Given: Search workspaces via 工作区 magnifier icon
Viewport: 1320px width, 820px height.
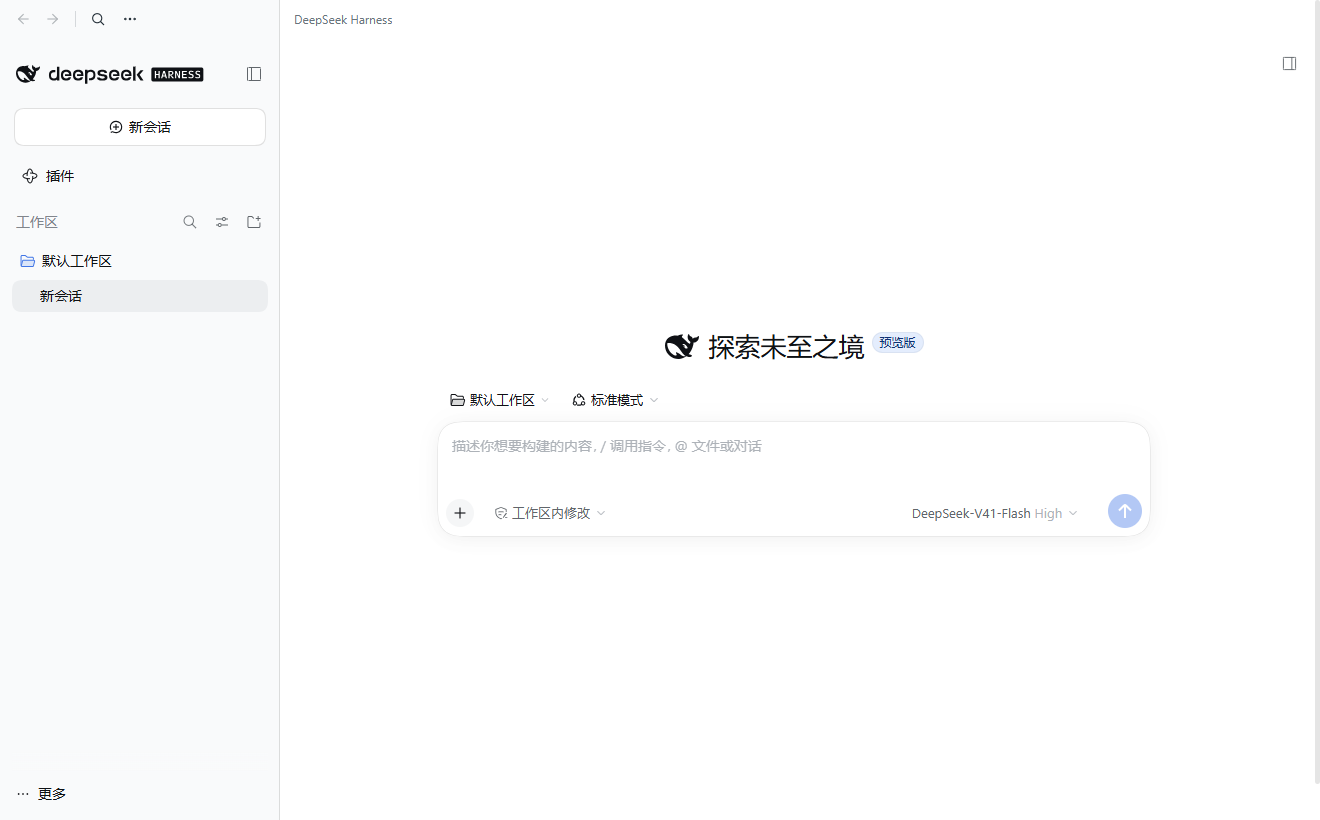Looking at the screenshot, I should (190, 222).
